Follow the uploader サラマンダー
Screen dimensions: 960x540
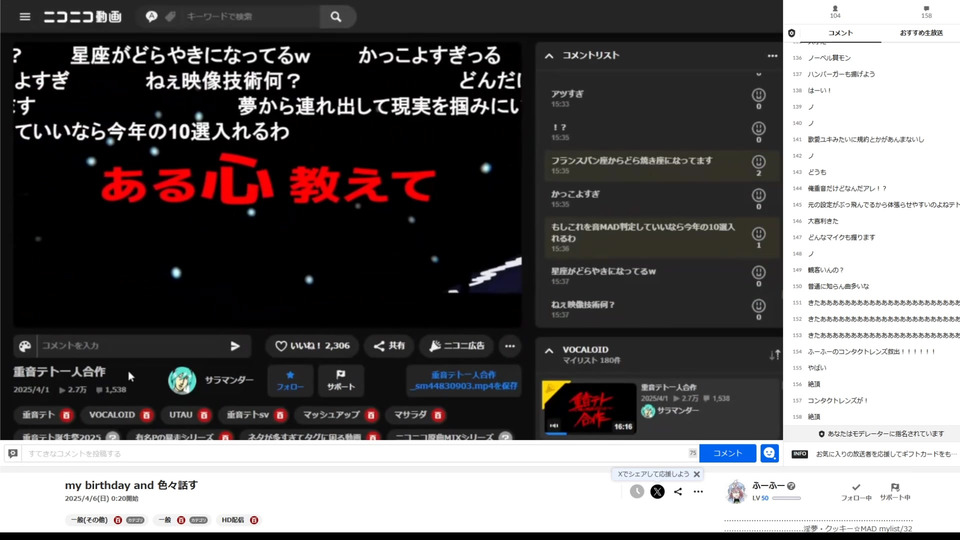[290, 380]
